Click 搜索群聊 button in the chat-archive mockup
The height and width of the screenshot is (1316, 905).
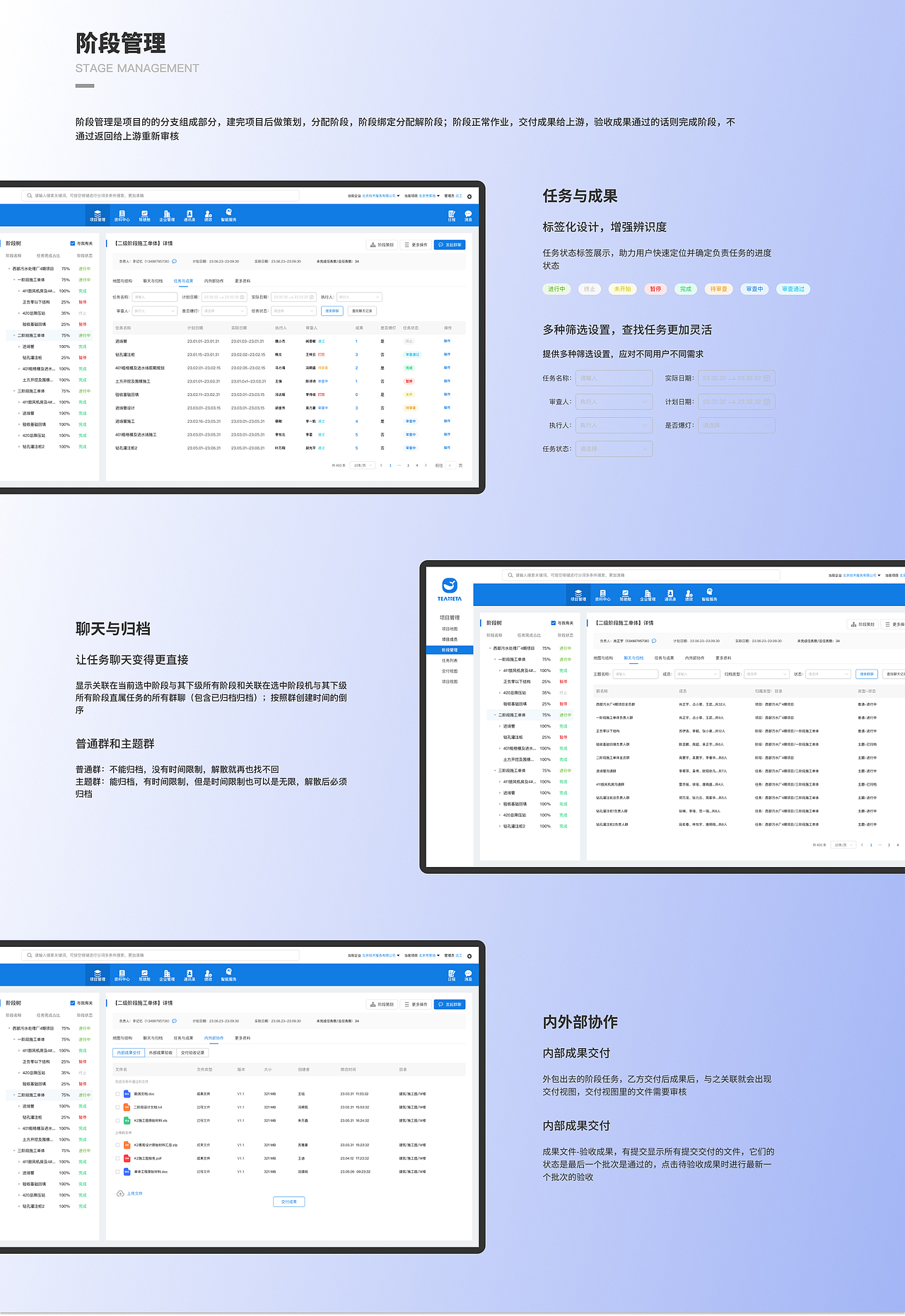point(867,674)
